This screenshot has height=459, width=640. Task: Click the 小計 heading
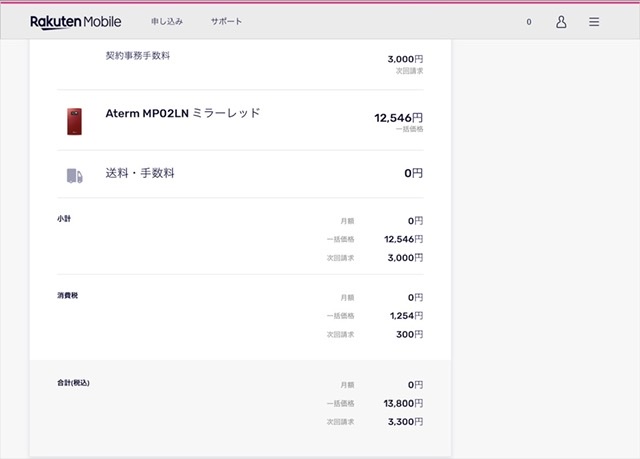click(64, 219)
